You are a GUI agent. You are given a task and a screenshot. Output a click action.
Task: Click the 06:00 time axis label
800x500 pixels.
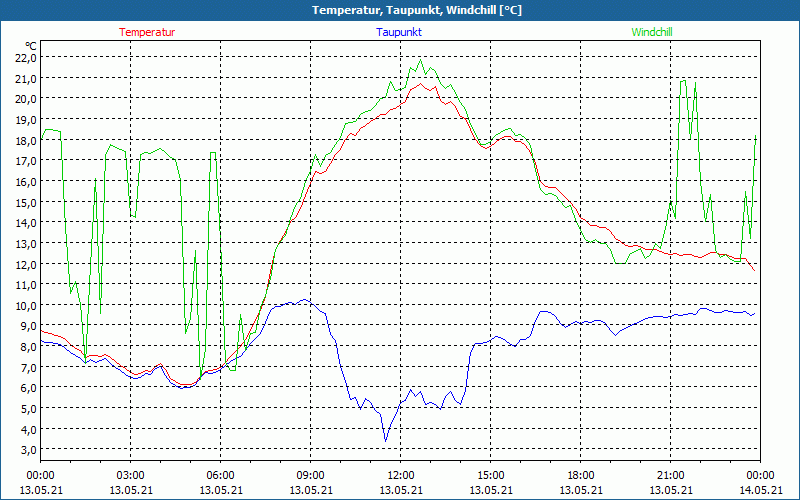[x=220, y=476]
